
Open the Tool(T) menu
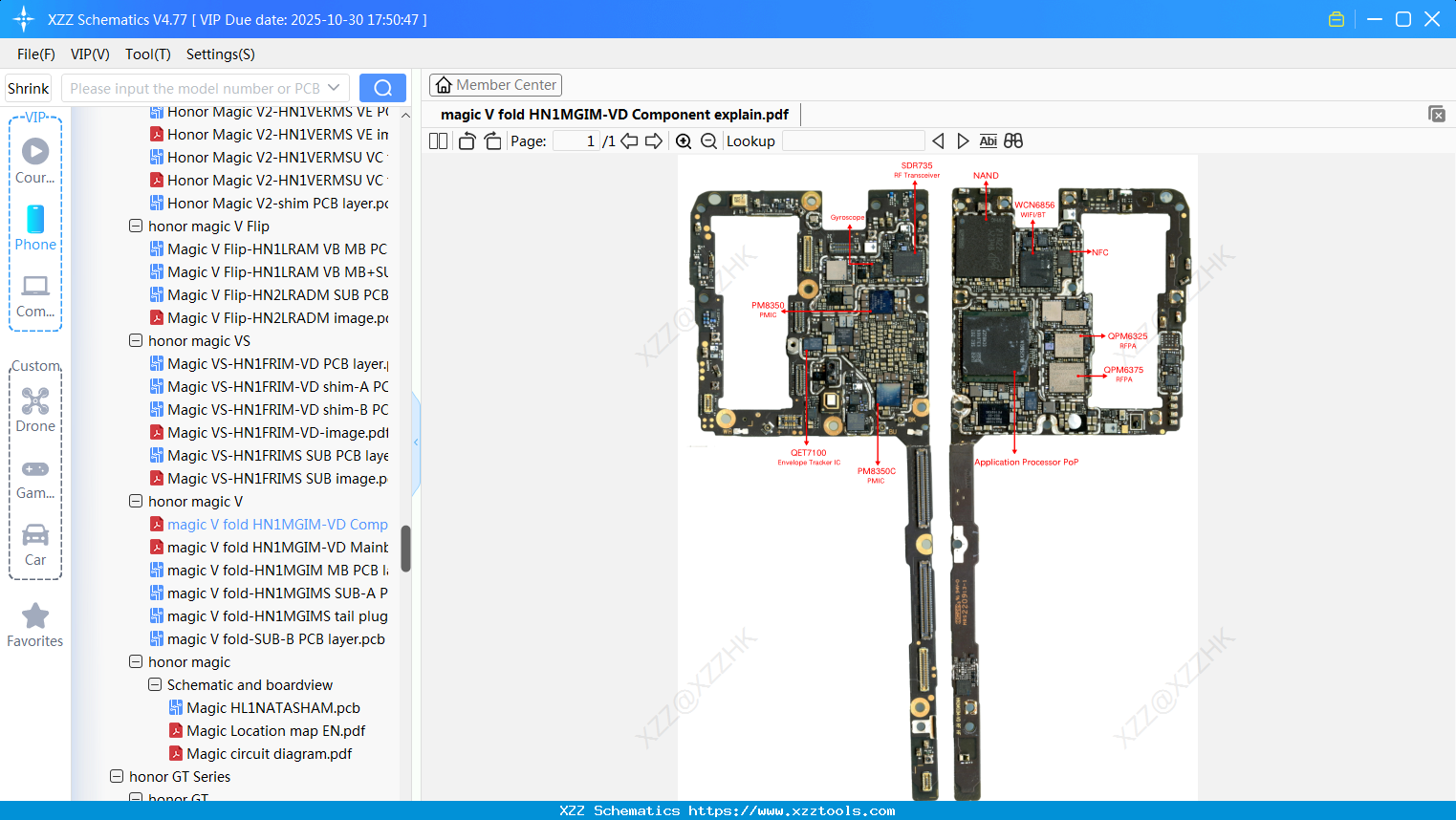pyautogui.click(x=148, y=54)
